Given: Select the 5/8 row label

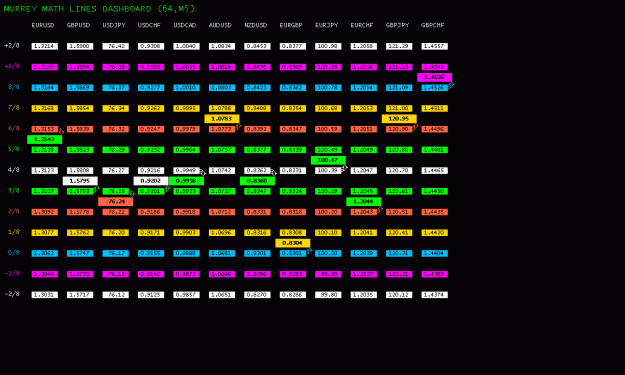Looking at the screenshot, I should coord(14,149).
